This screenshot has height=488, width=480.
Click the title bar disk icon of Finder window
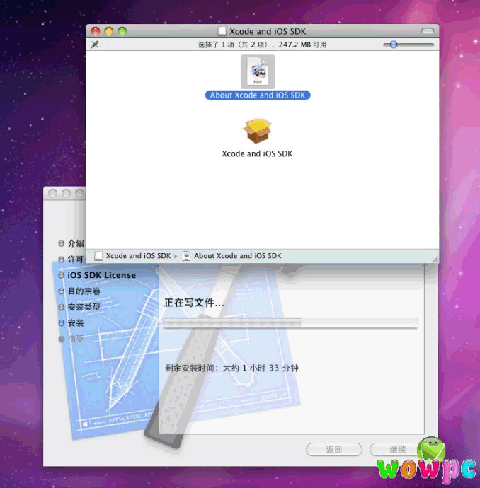[222, 31]
